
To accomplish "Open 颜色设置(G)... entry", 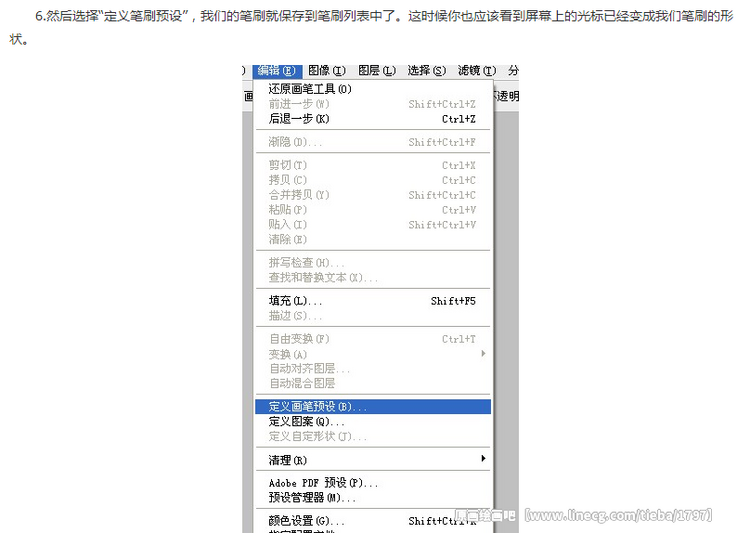I will pos(373,521).
